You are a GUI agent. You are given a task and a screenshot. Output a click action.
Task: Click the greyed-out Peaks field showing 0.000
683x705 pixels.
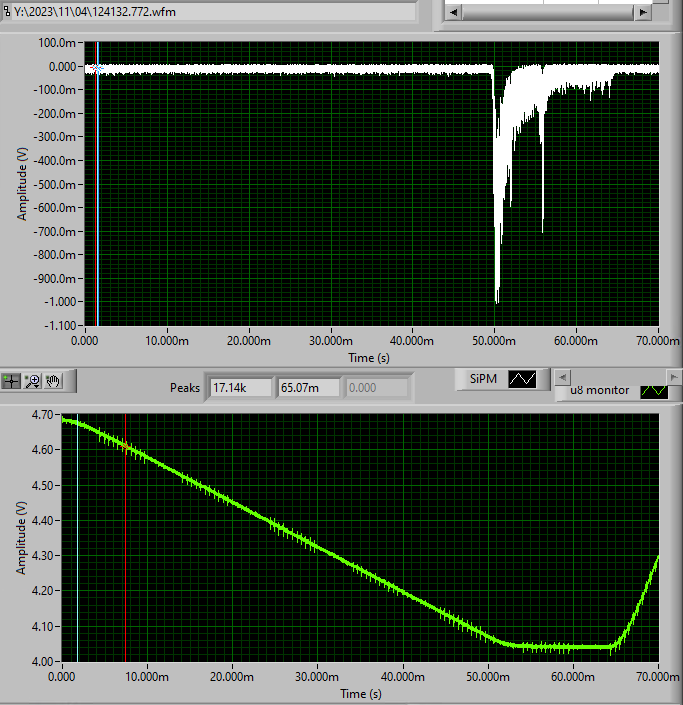(377, 388)
